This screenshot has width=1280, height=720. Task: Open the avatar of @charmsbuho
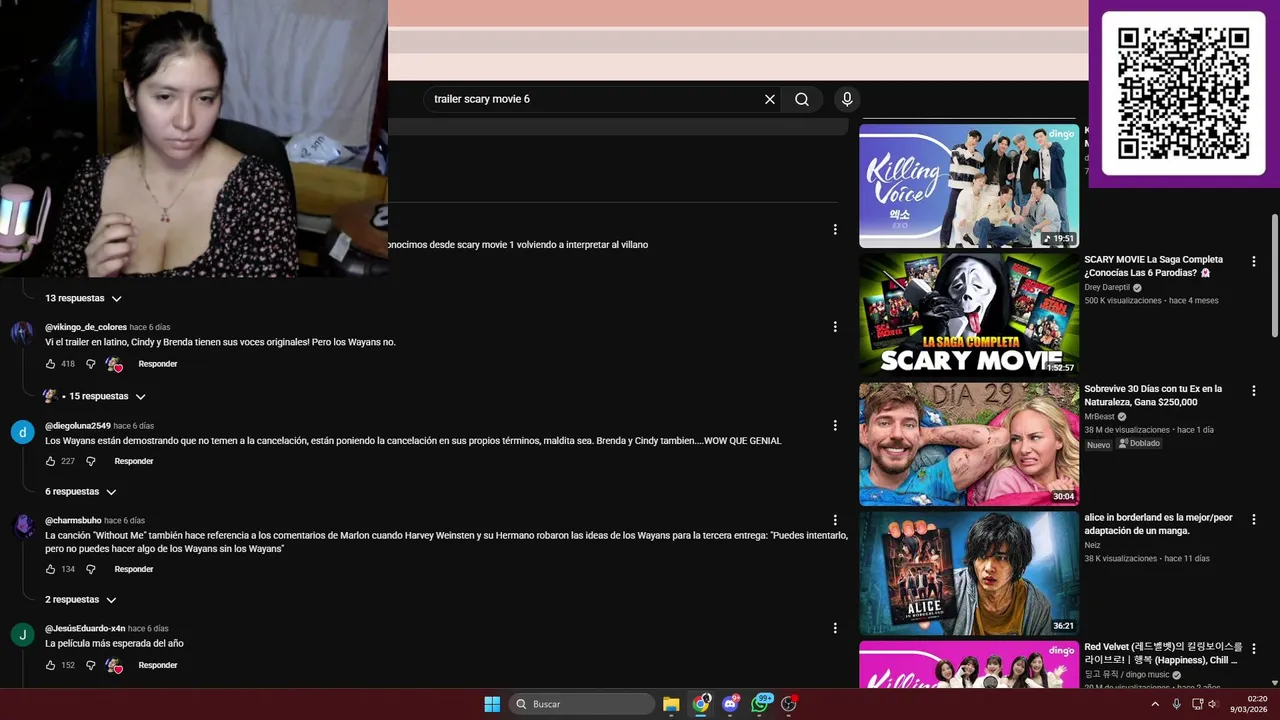22,527
